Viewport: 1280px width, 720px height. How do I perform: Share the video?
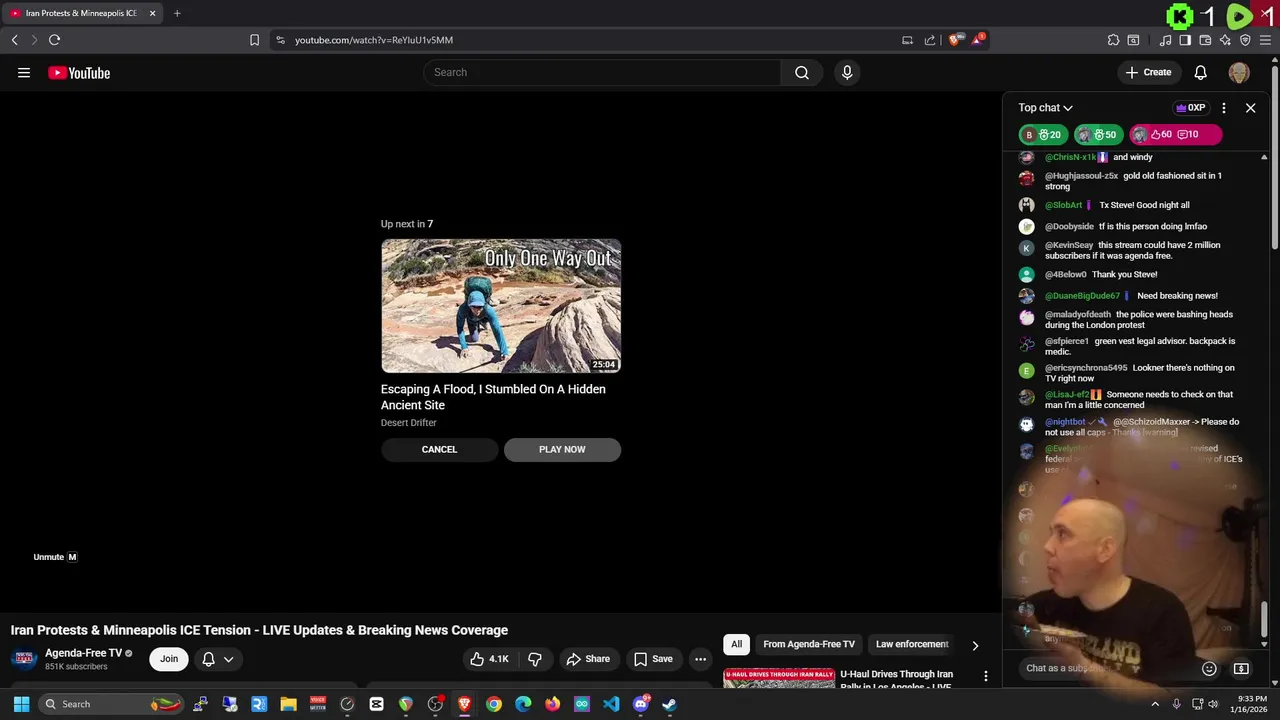point(588,659)
